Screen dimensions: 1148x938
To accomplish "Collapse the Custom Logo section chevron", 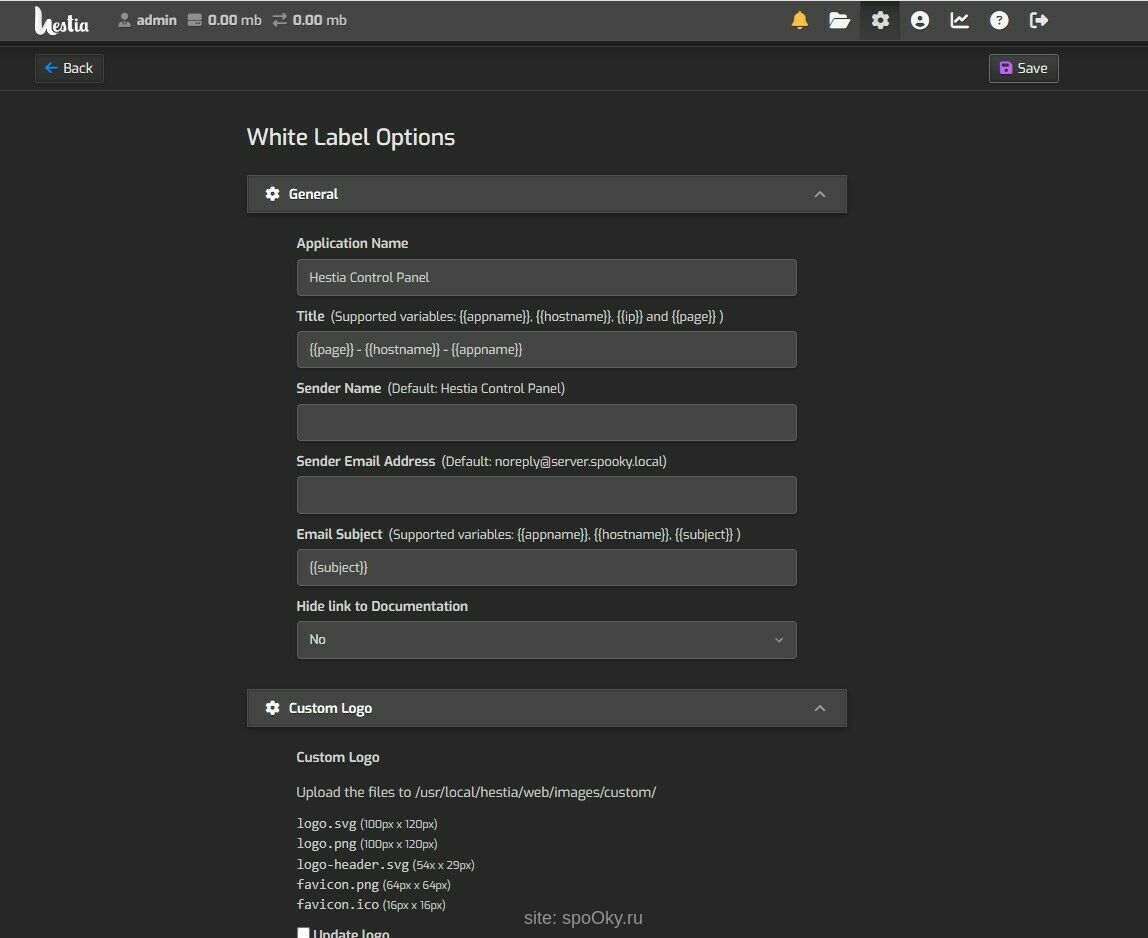I will (x=820, y=708).
